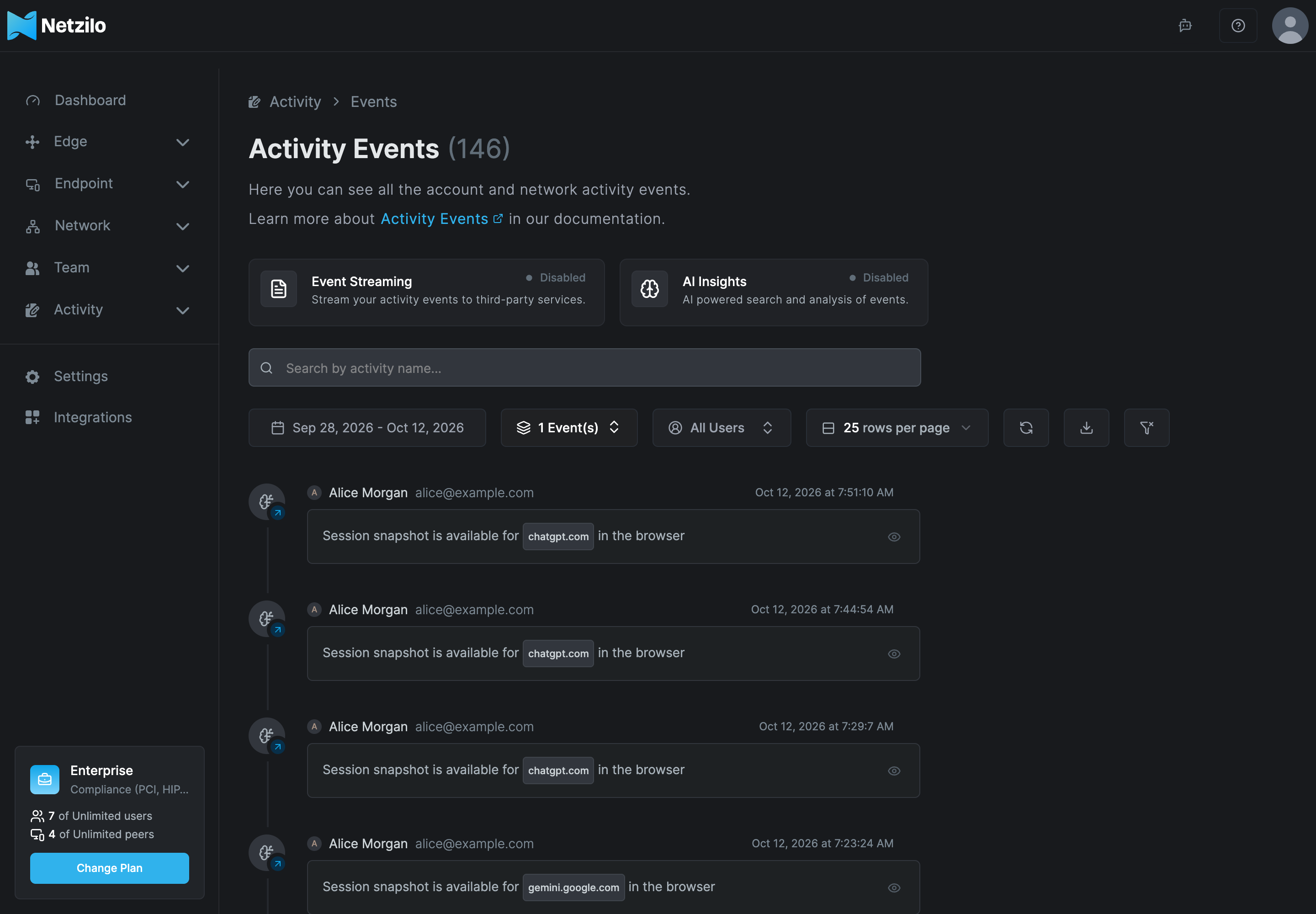The width and height of the screenshot is (1316, 914).
Task: Click the Netzilo logo
Action: click(x=57, y=25)
